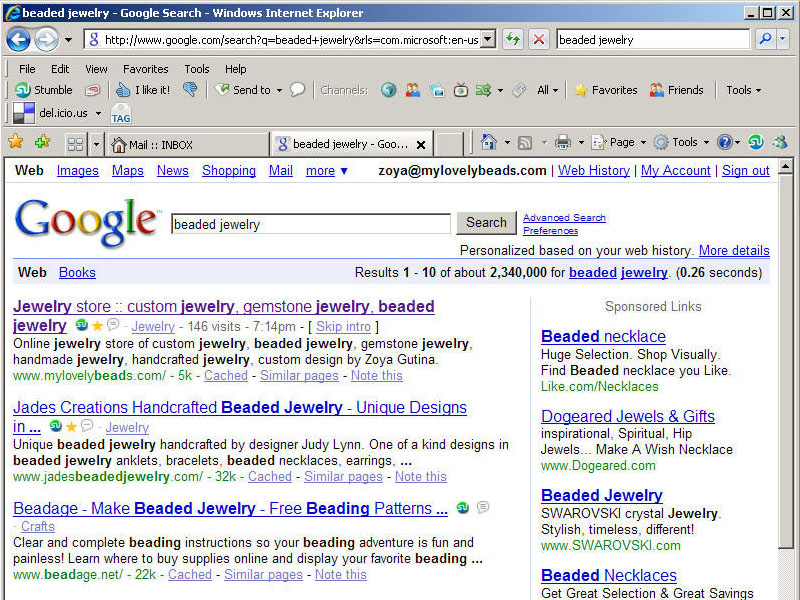
Task: Click the page scrollbar up arrow
Action: 786,166
